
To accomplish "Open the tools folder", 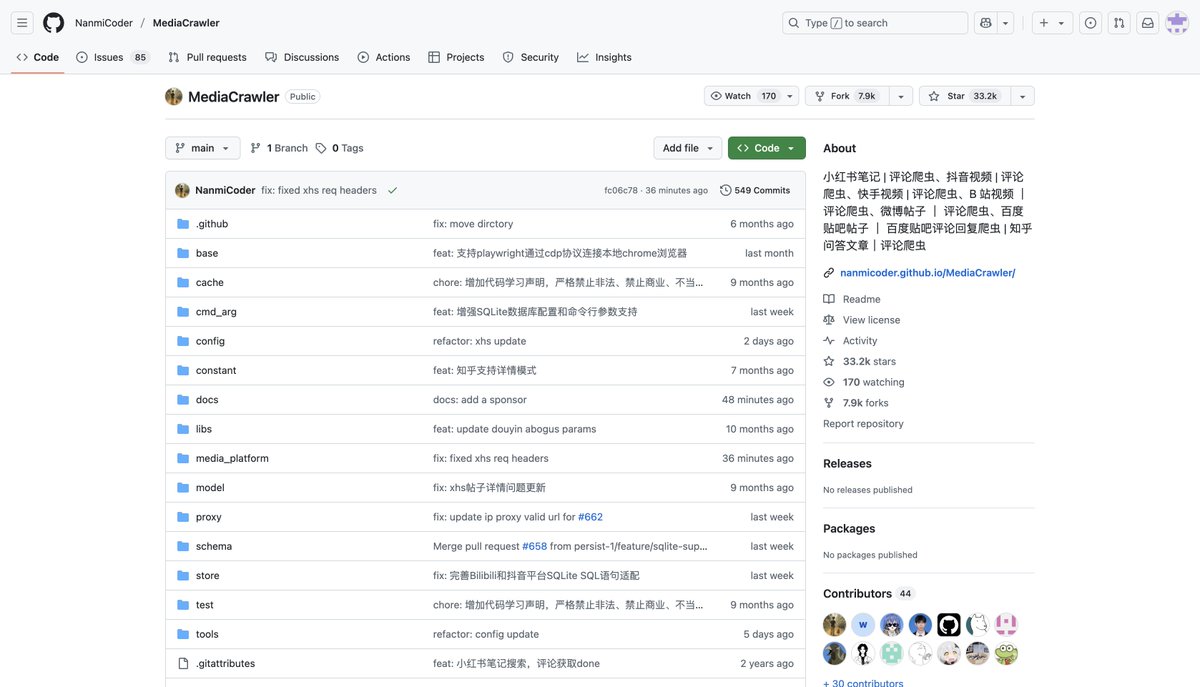I will (207, 634).
